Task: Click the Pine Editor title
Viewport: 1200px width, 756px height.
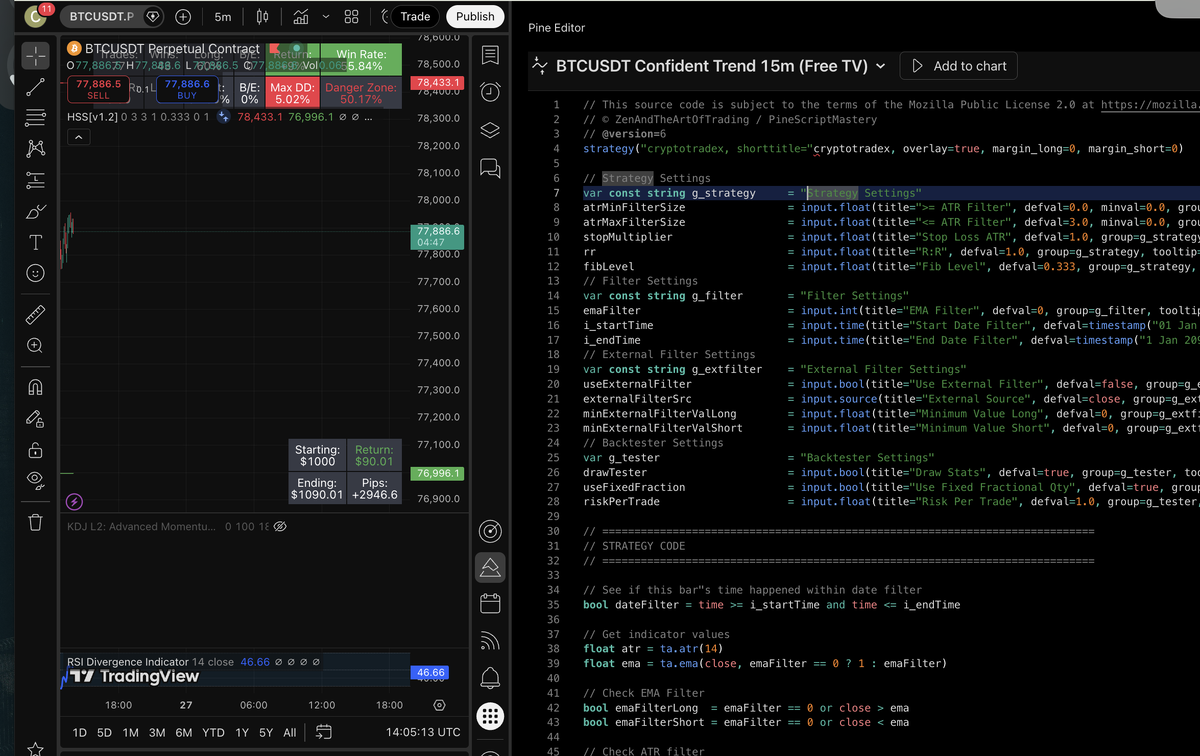Action: point(557,28)
